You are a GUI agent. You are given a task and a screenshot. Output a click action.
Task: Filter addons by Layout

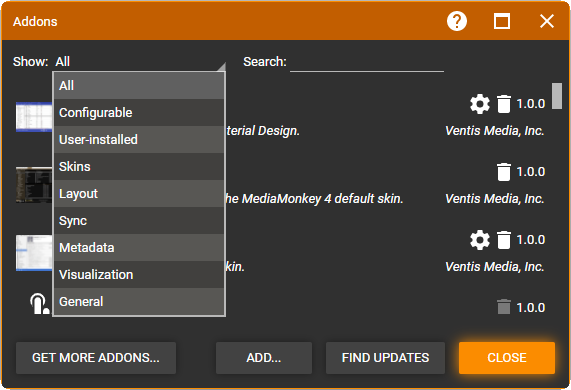pyautogui.click(x=139, y=193)
